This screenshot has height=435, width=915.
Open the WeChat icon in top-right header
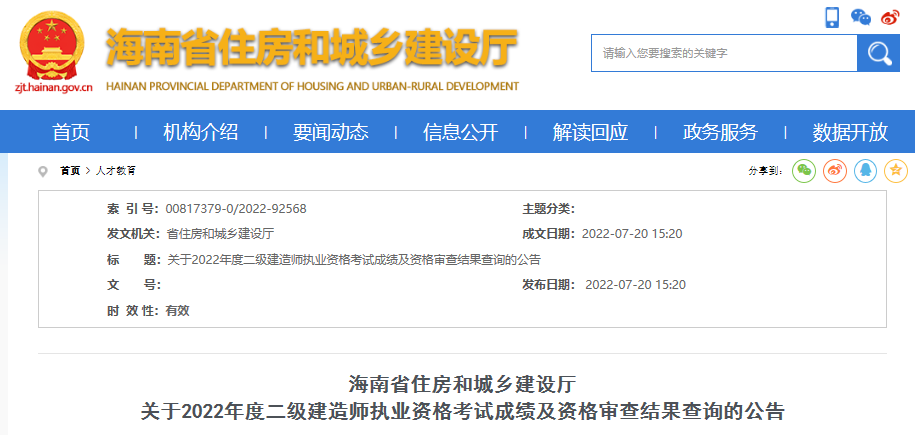[861, 17]
